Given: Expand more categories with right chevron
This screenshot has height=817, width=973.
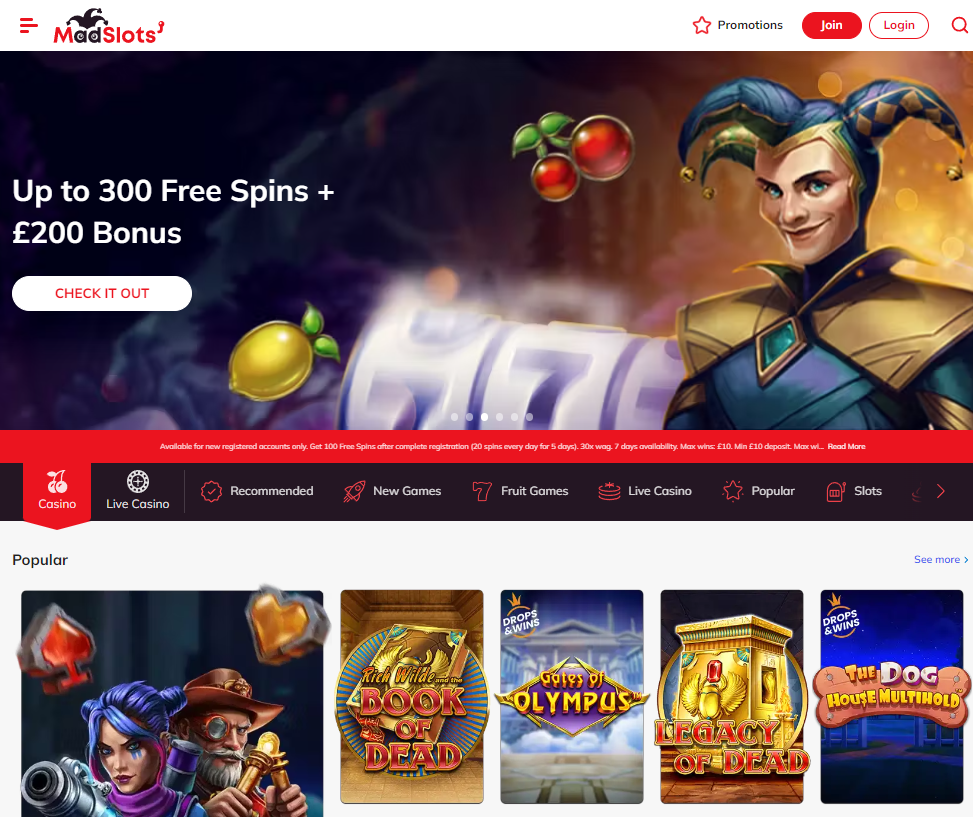Looking at the screenshot, I should (941, 491).
